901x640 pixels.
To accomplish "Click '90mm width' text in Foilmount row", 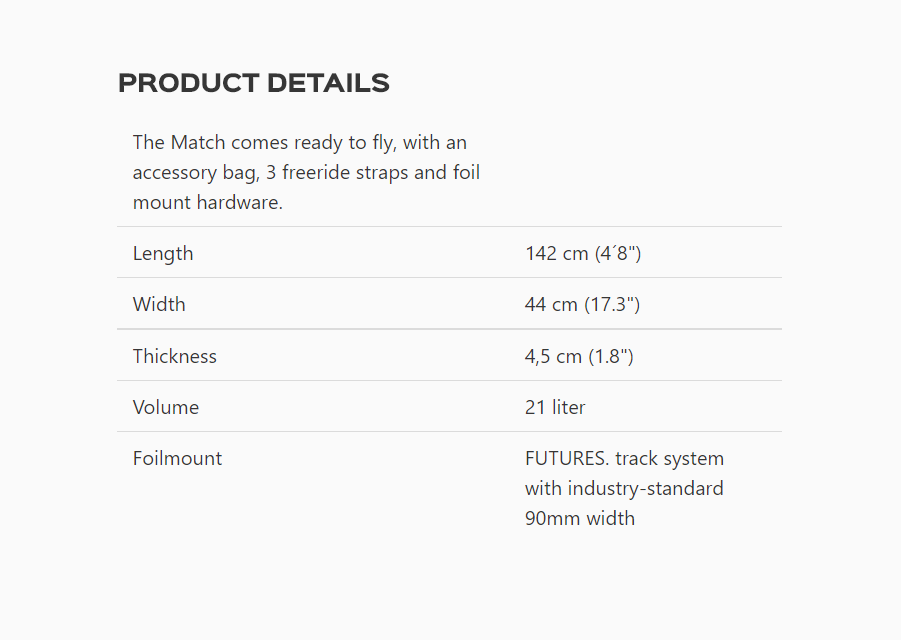I will click(580, 518).
